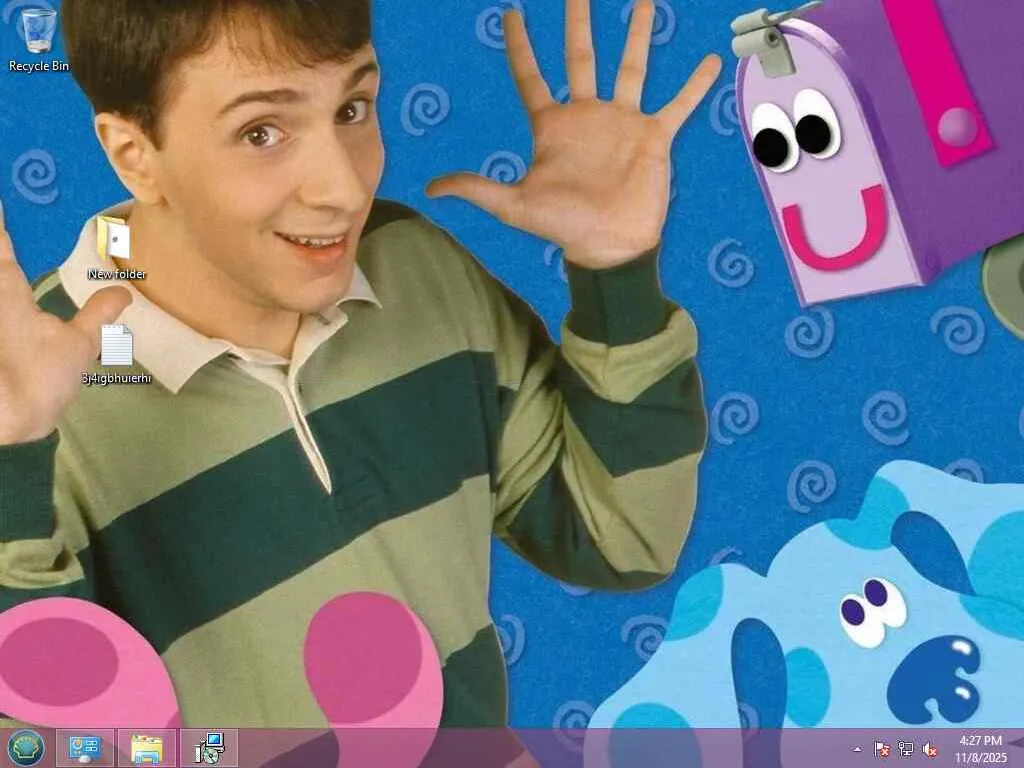
Task: Open the Control Panel taskbar icon
Action: click(85, 748)
